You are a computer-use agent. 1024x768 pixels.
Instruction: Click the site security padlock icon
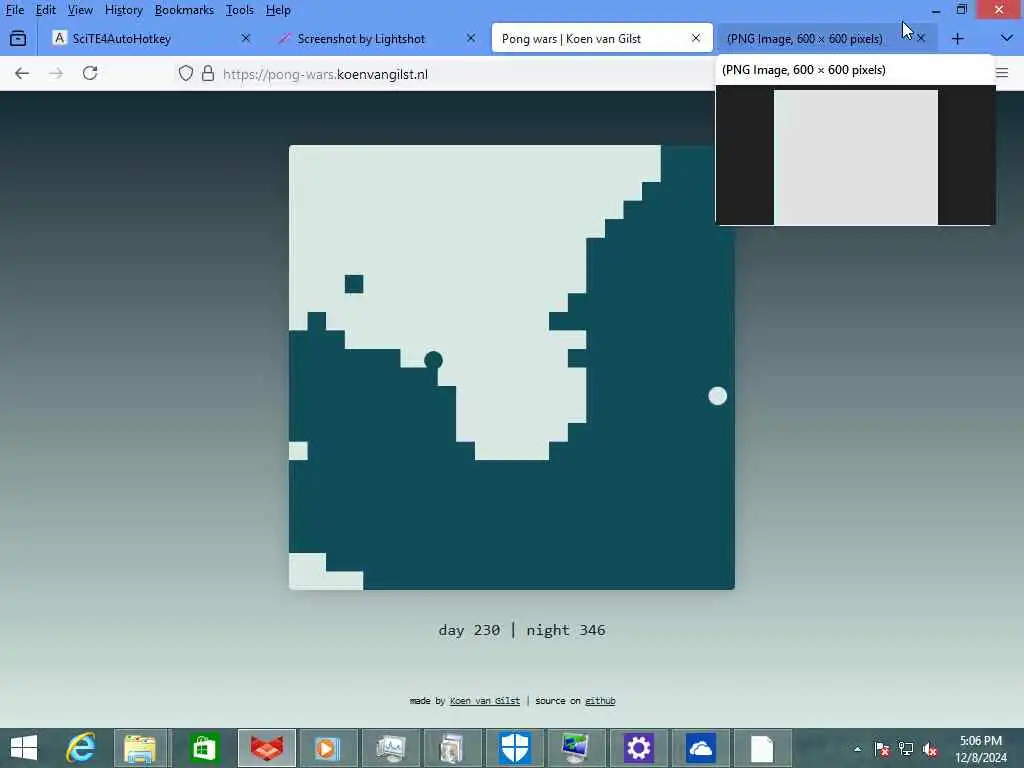coord(208,73)
